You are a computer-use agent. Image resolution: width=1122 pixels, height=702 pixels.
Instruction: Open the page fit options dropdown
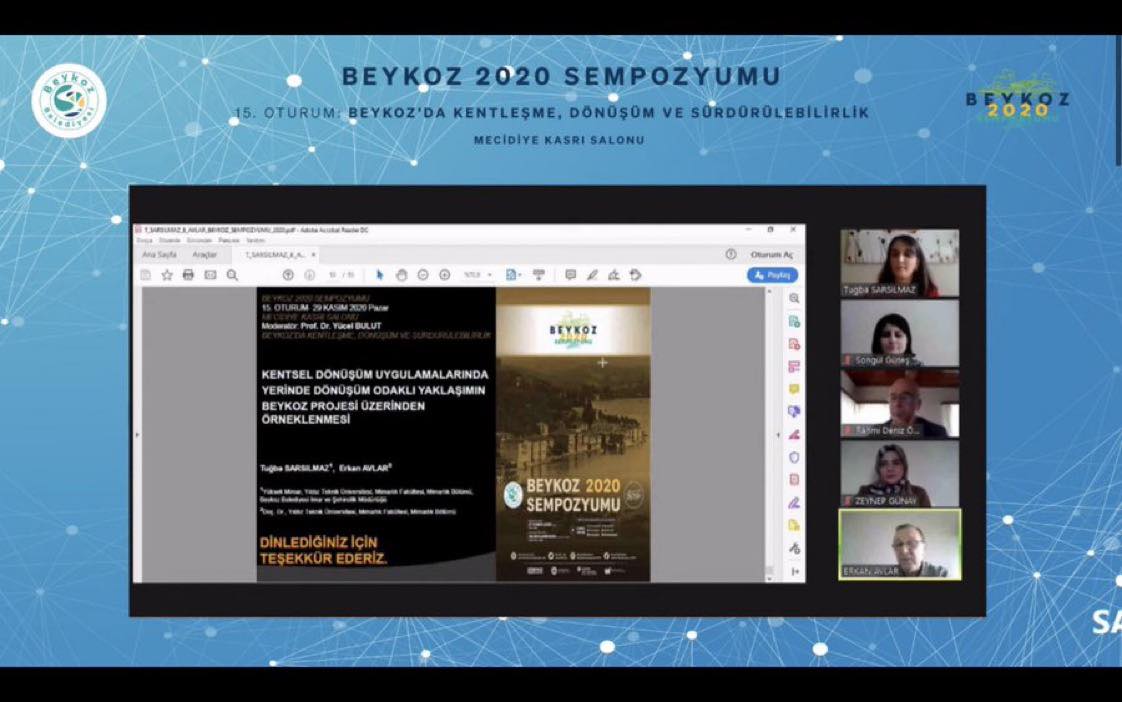tap(514, 275)
